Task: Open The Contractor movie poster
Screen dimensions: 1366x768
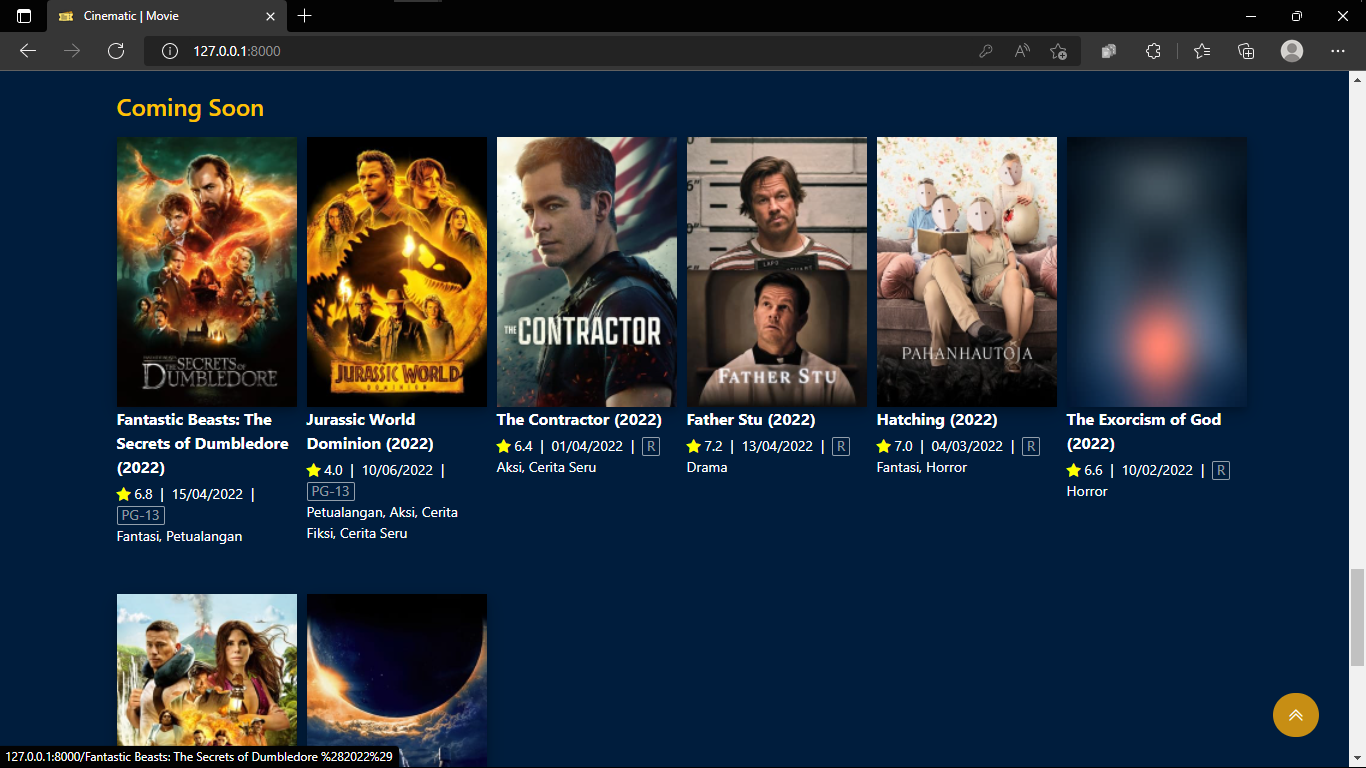Action: point(587,272)
